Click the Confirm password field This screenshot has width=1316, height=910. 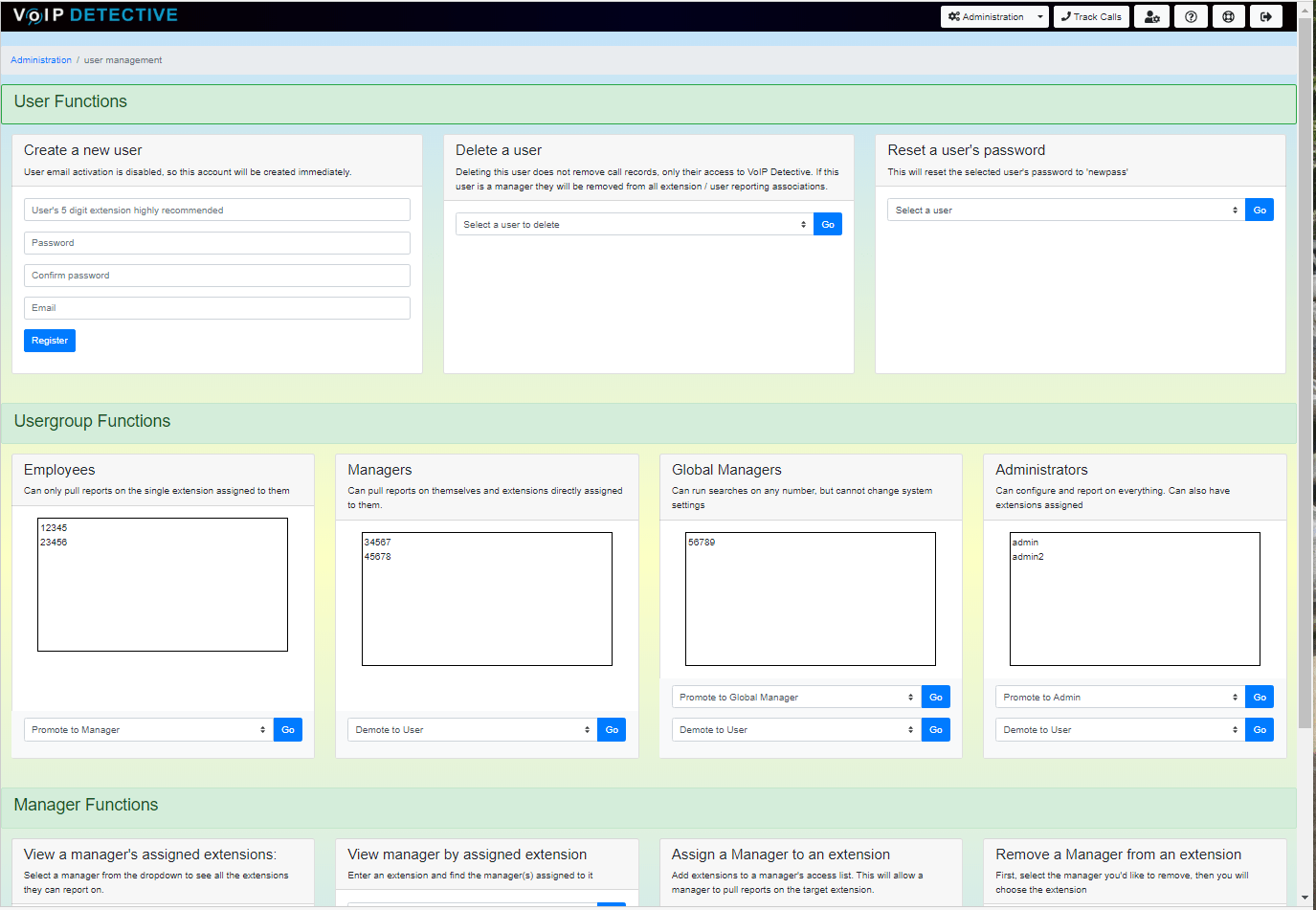pos(217,276)
